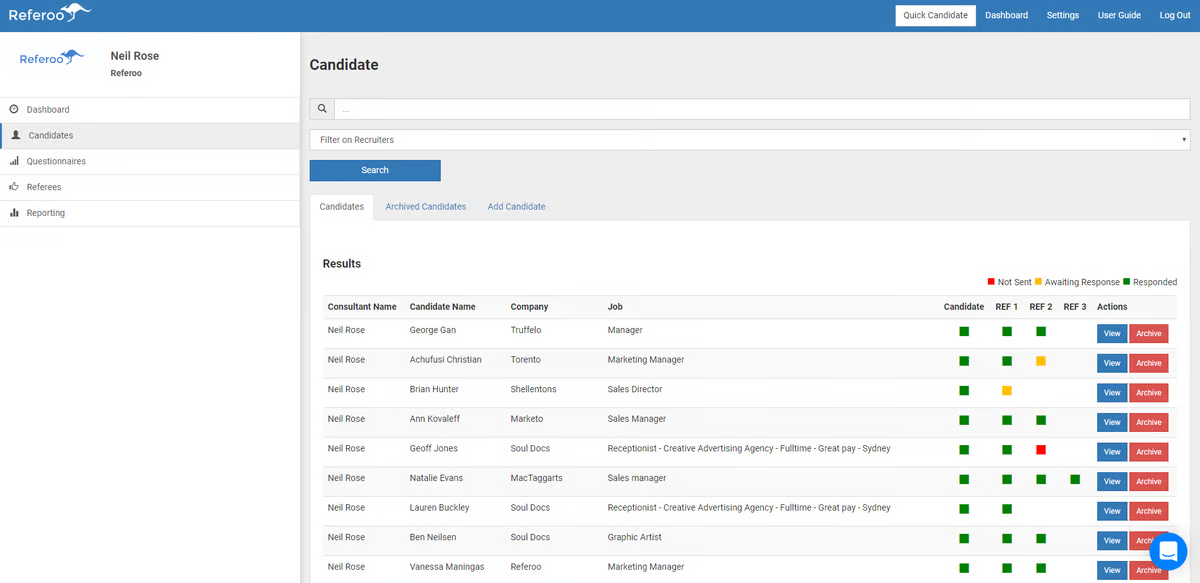Click the candidate search input field
The height and width of the screenshot is (583, 1200).
[x=761, y=109]
